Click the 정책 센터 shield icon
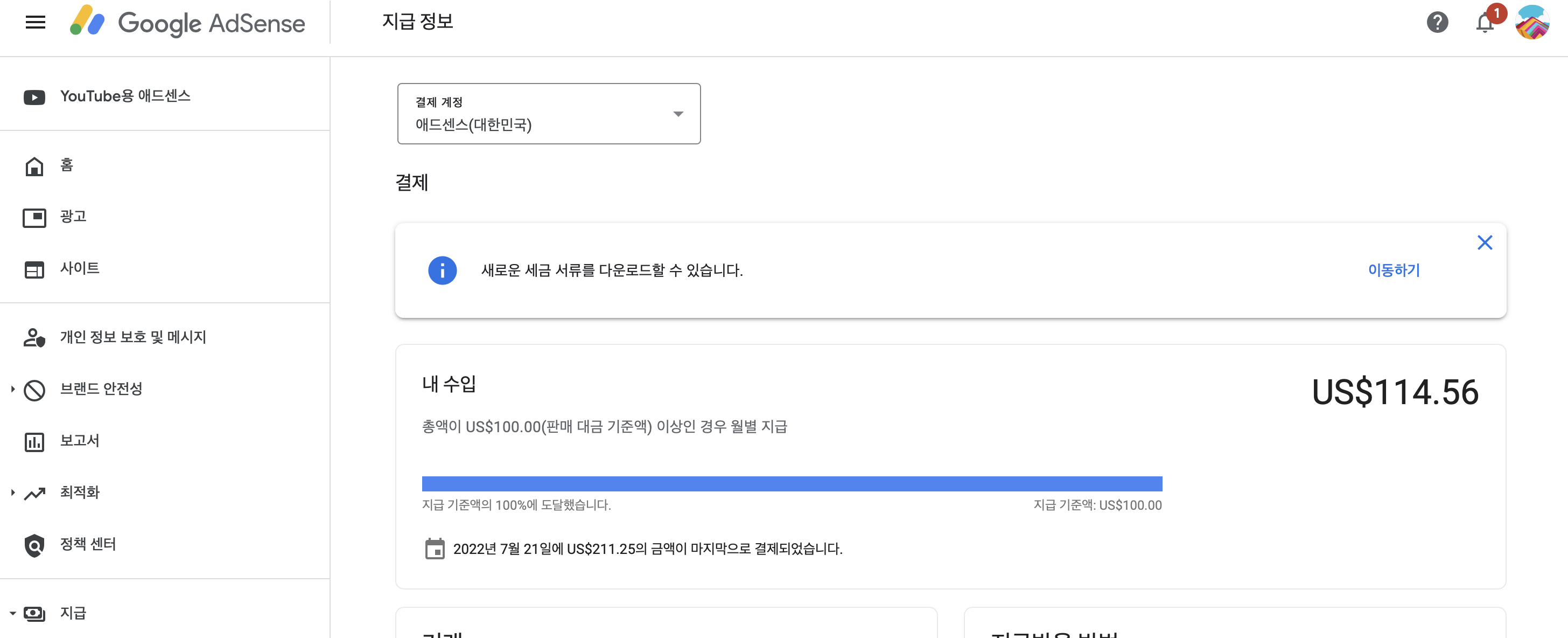Screen dimensions: 1568x638 [34, 545]
